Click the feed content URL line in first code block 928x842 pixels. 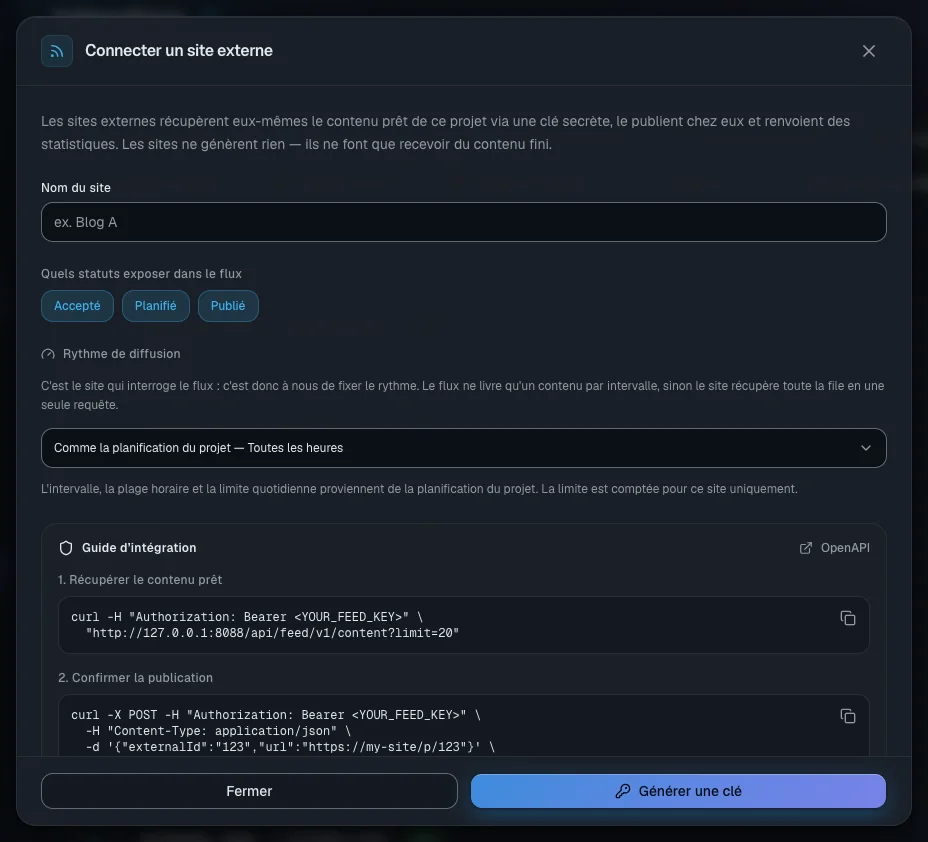pos(272,633)
